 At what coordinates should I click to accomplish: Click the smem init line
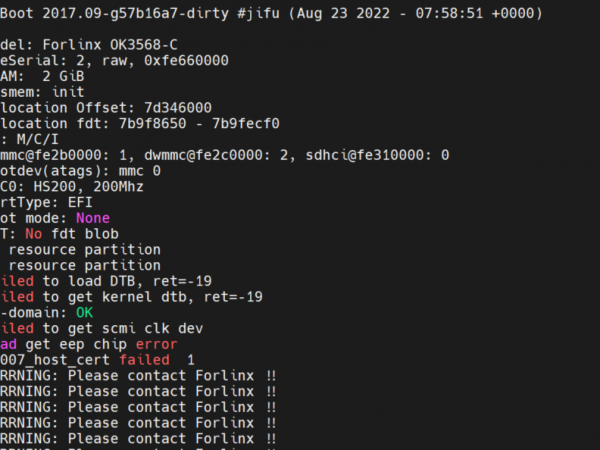(x=42, y=92)
